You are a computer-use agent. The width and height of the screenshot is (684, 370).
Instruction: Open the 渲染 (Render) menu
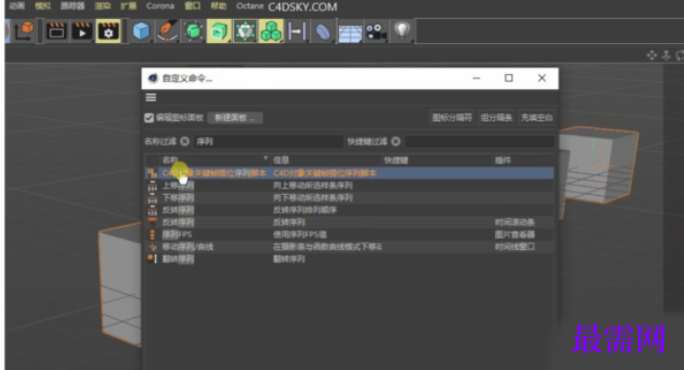tap(103, 6)
